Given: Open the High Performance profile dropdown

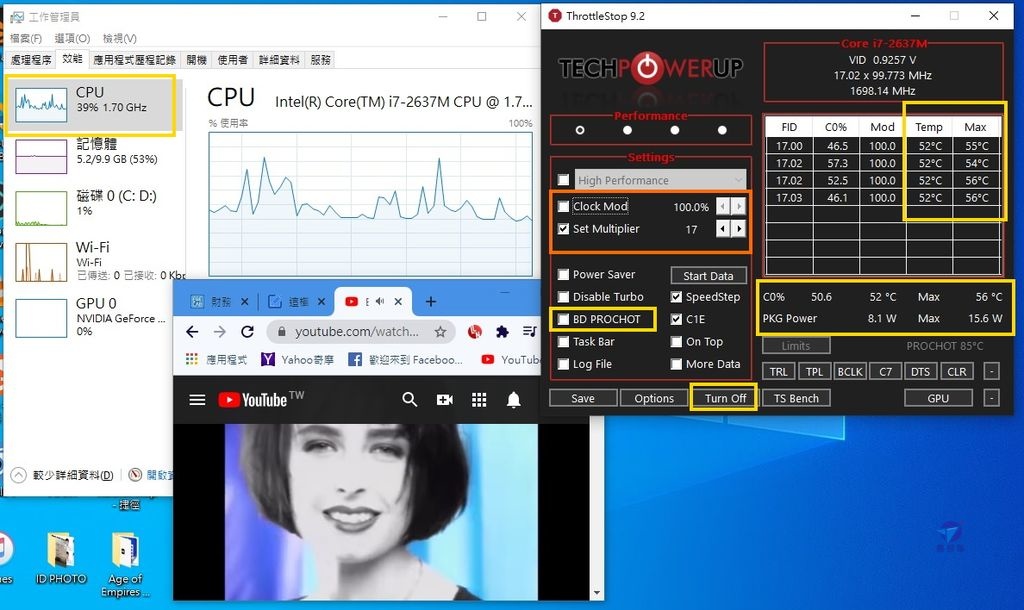Looking at the screenshot, I should point(737,180).
